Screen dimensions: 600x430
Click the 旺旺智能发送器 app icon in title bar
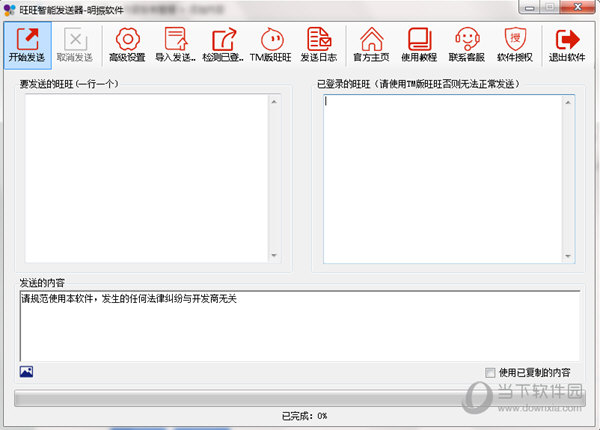click(x=9, y=10)
